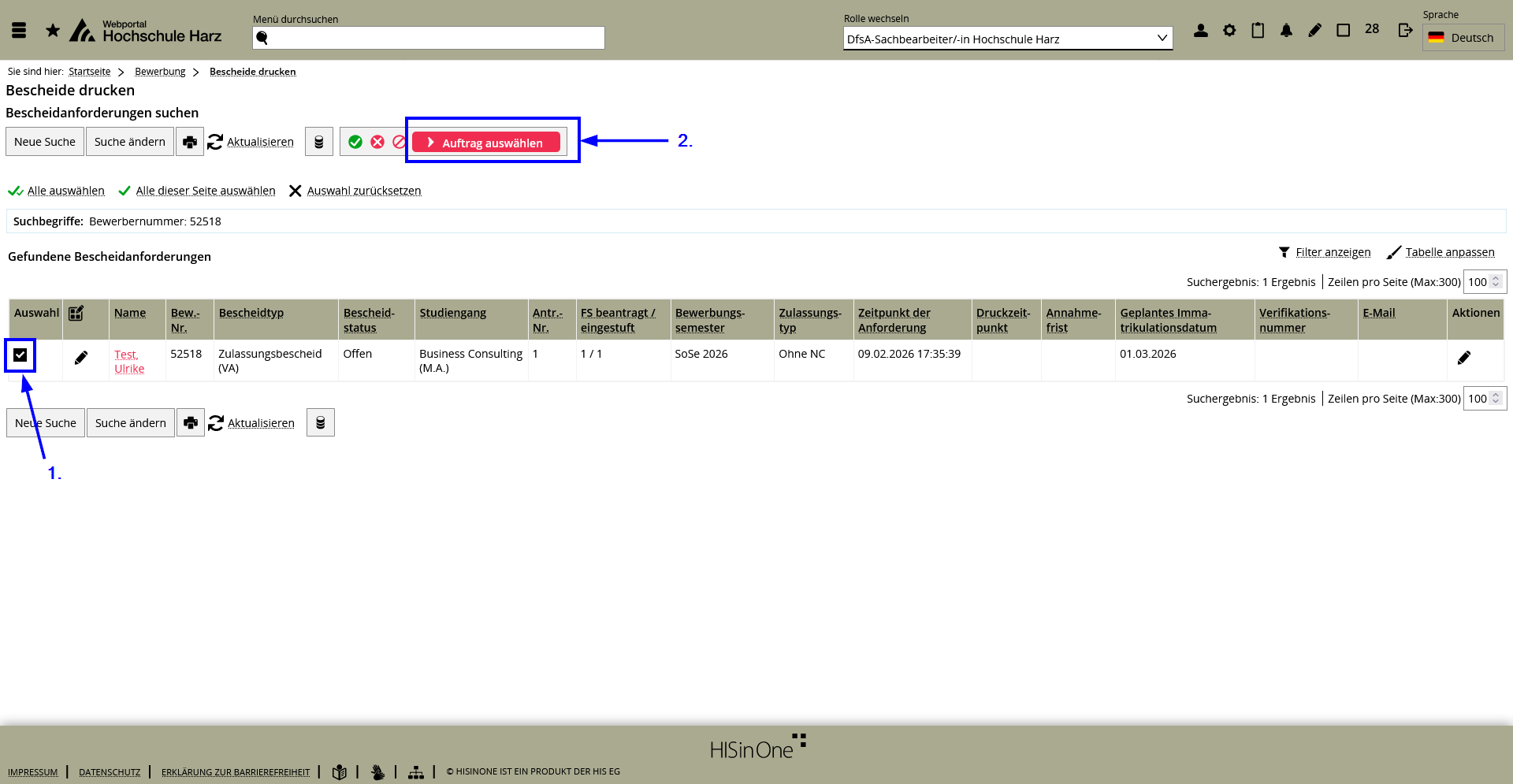
Task: Click the logout icon in header
Action: pyautogui.click(x=1405, y=30)
